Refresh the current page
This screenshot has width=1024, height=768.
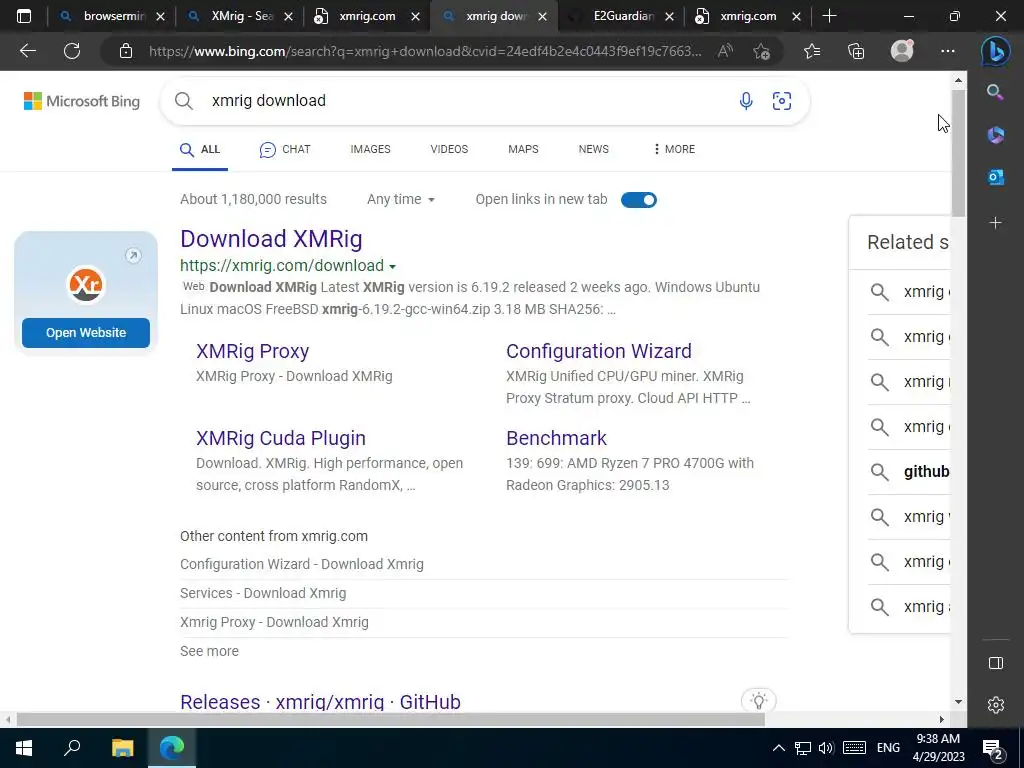point(72,51)
